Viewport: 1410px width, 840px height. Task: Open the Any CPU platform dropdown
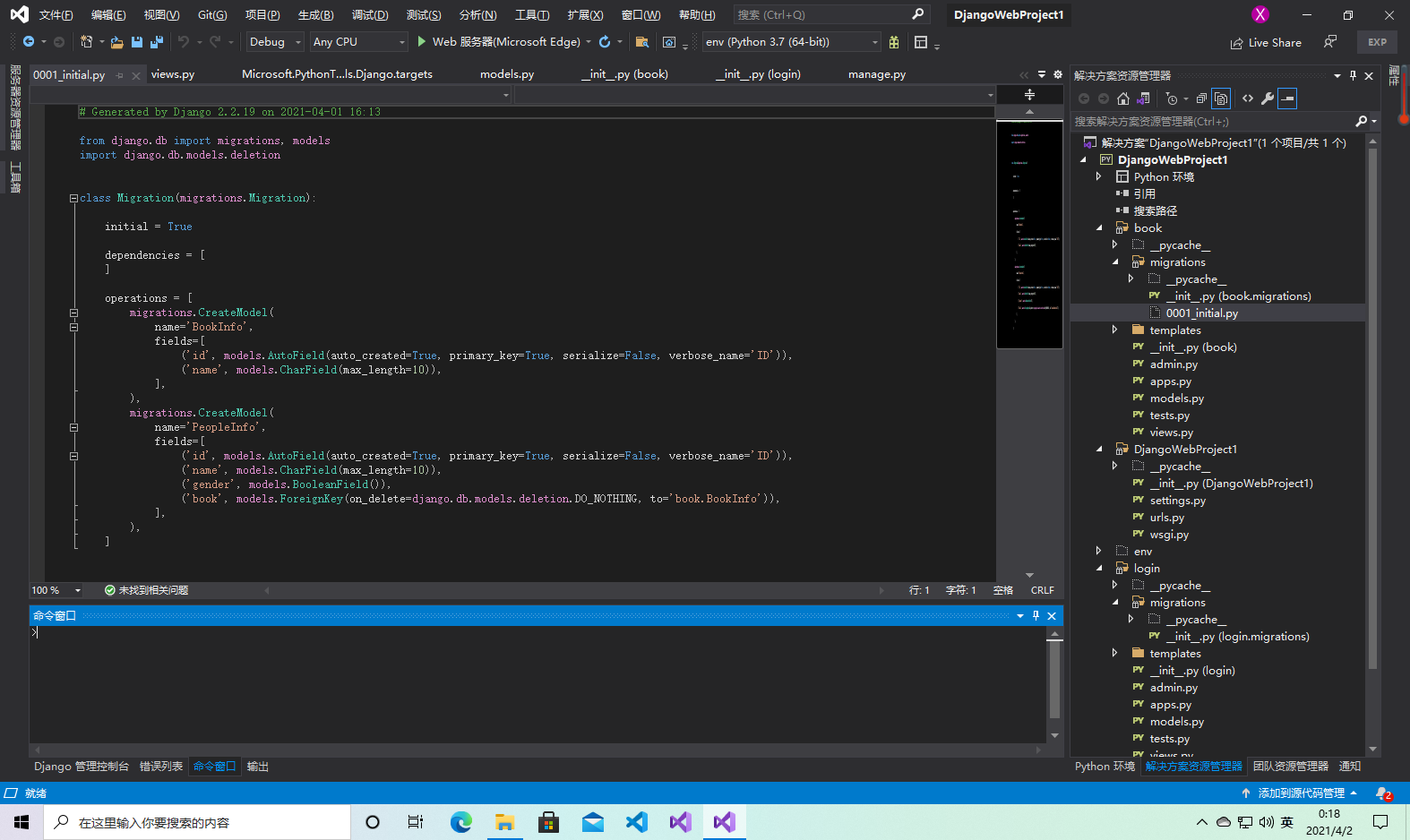[358, 42]
